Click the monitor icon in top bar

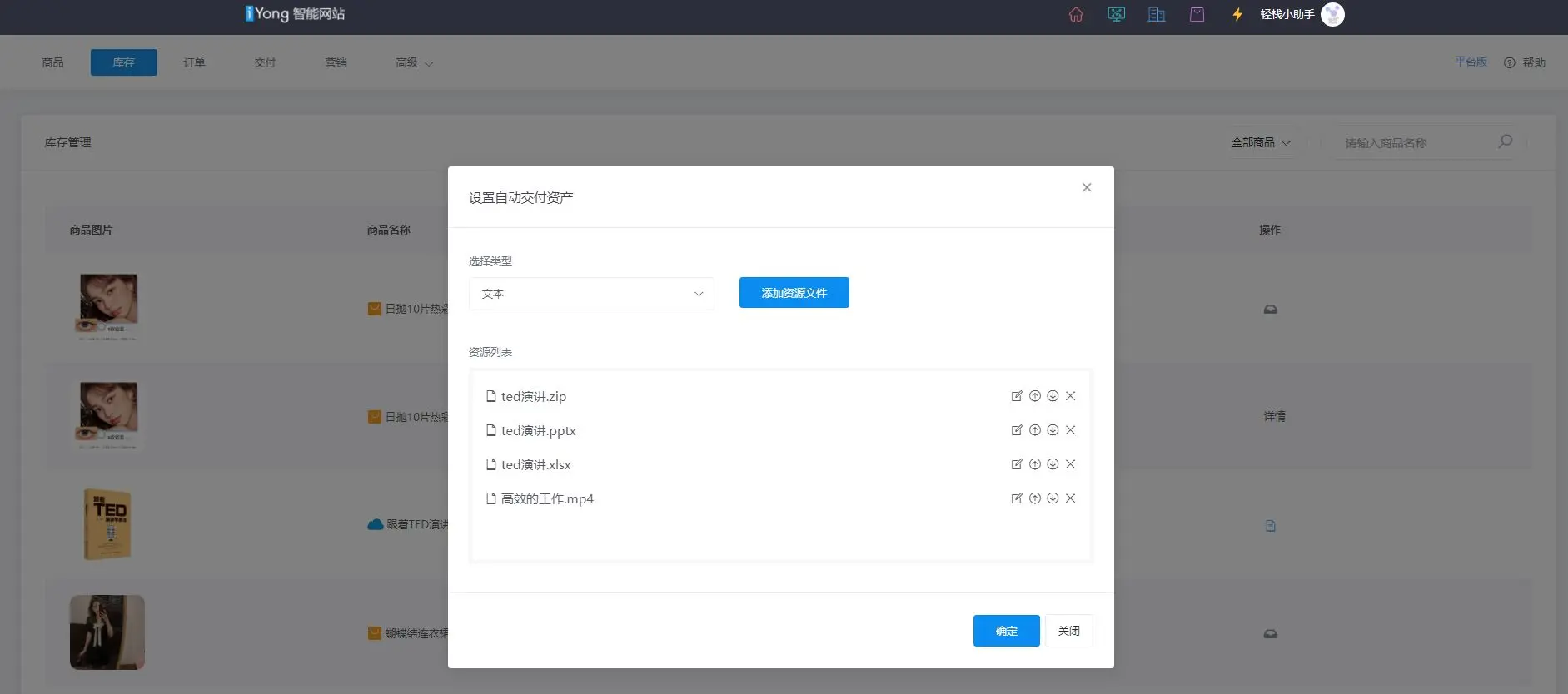coord(1116,14)
